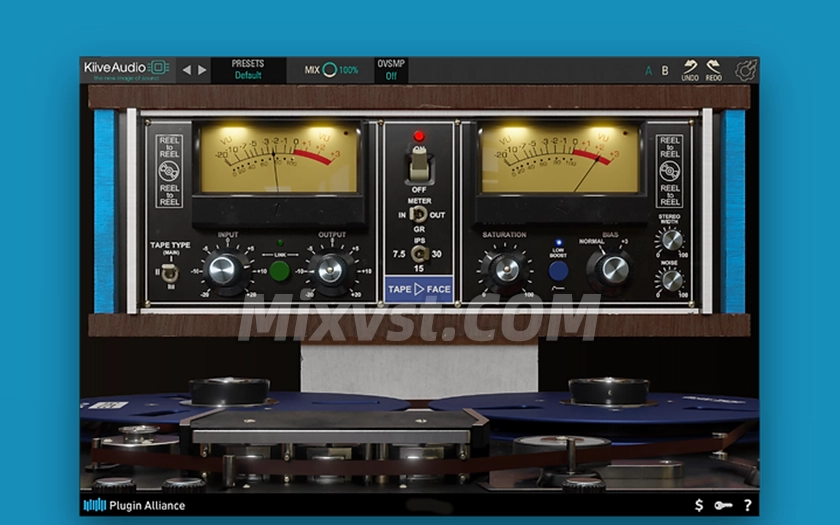Click the red power LED
Viewport: 840px width, 525px height.
(419, 136)
